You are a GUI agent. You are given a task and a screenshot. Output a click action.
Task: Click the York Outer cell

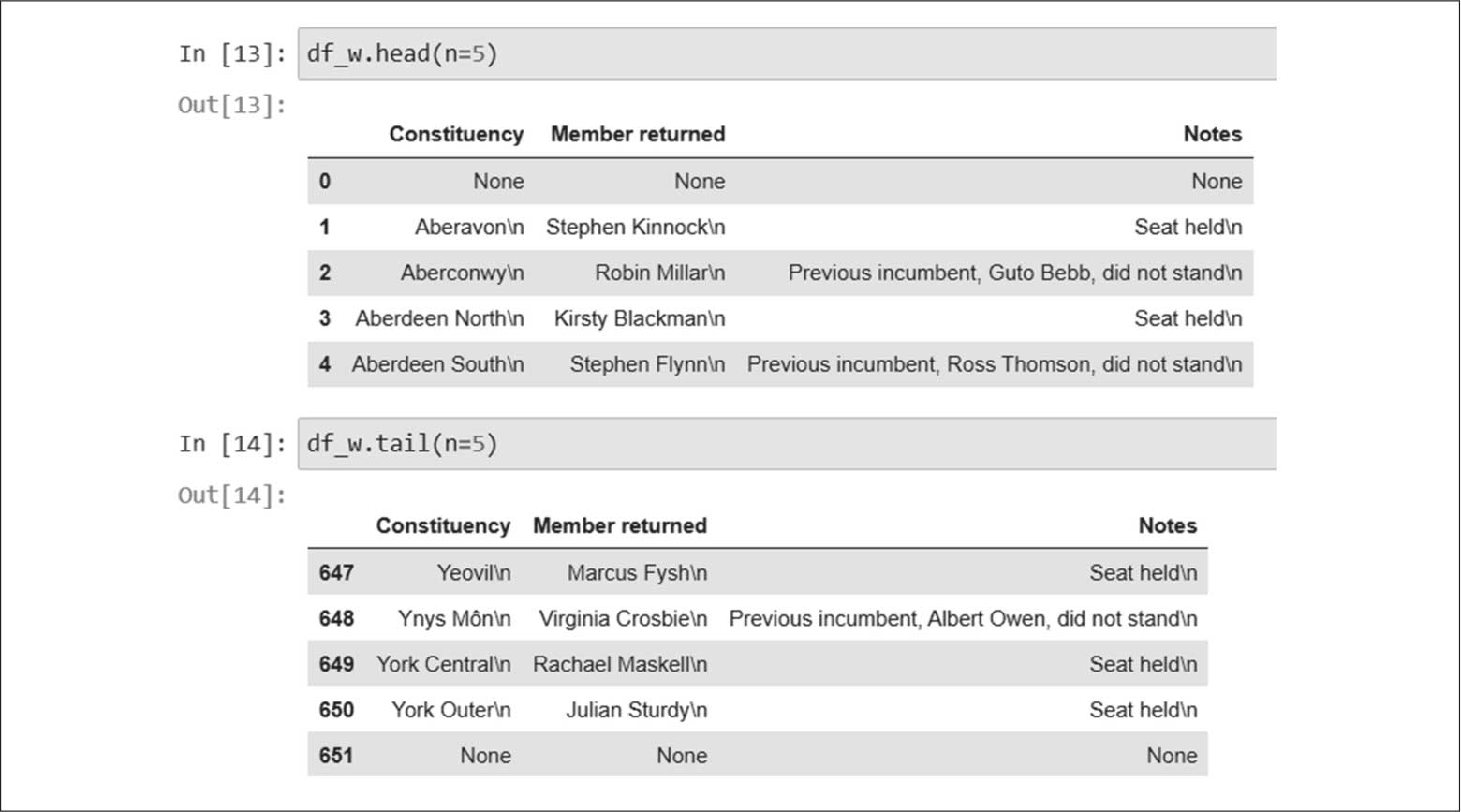click(x=450, y=711)
